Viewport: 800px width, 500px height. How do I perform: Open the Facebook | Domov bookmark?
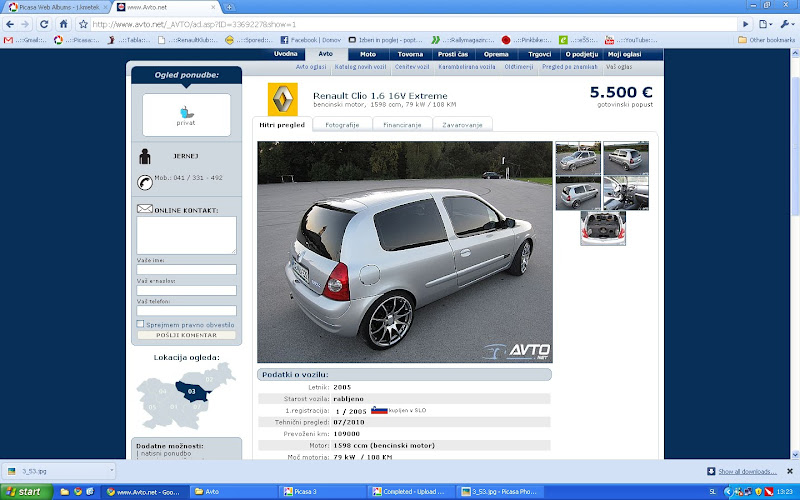coord(311,40)
